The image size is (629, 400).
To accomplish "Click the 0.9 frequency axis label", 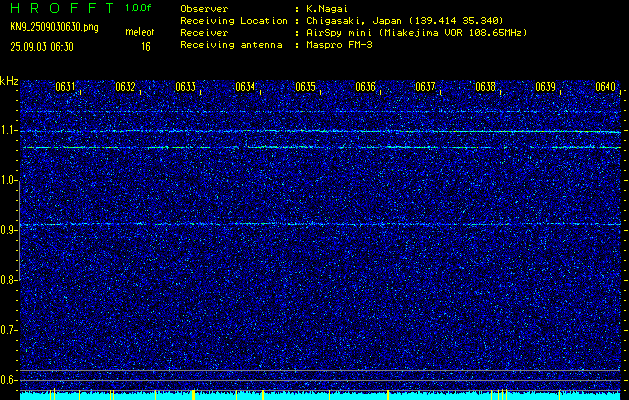I will click(8, 230).
